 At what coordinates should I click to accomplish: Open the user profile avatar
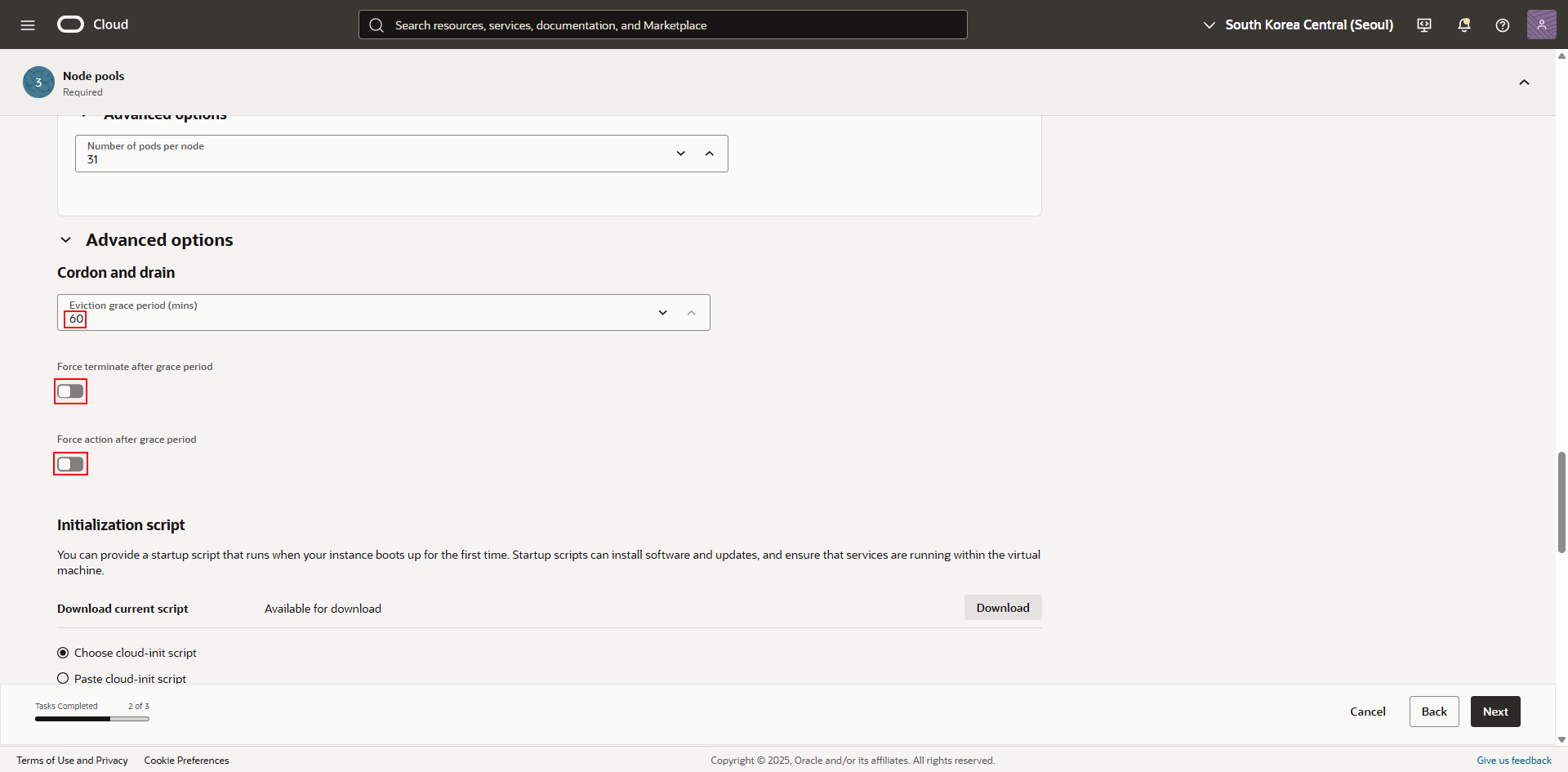1541,25
